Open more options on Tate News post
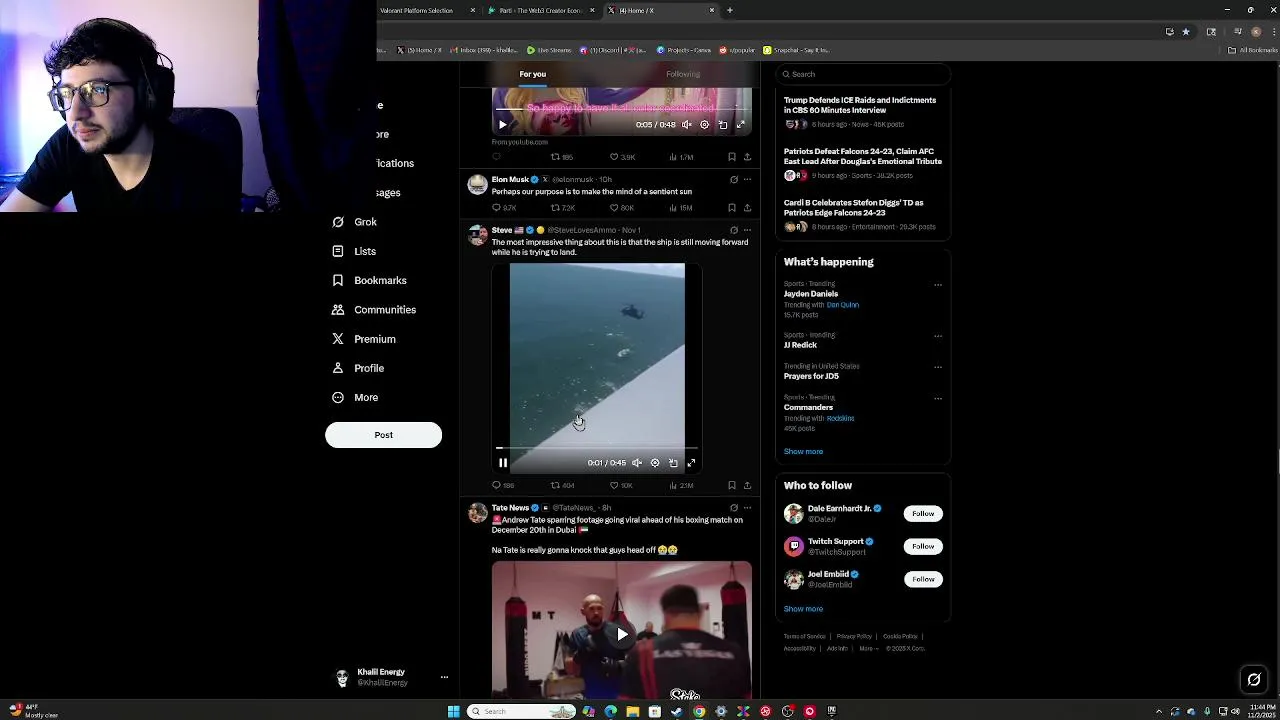The height and width of the screenshot is (720, 1280). [x=747, y=508]
